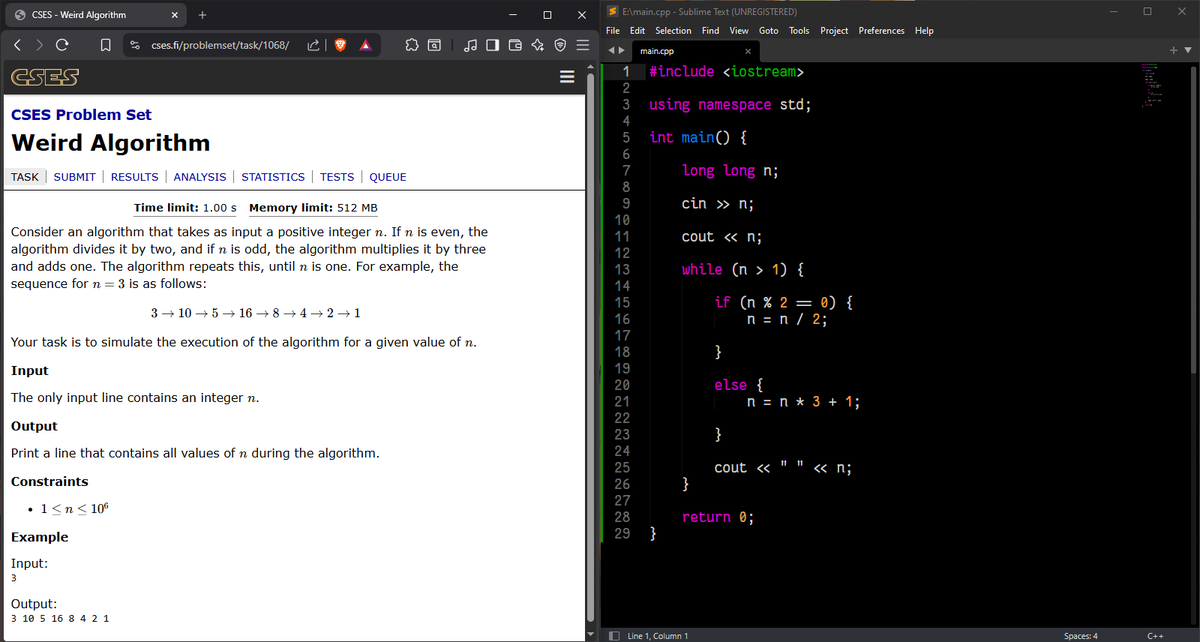Open Brave Shields lion icon
Screen dimensions: 1200x642
coord(338,45)
